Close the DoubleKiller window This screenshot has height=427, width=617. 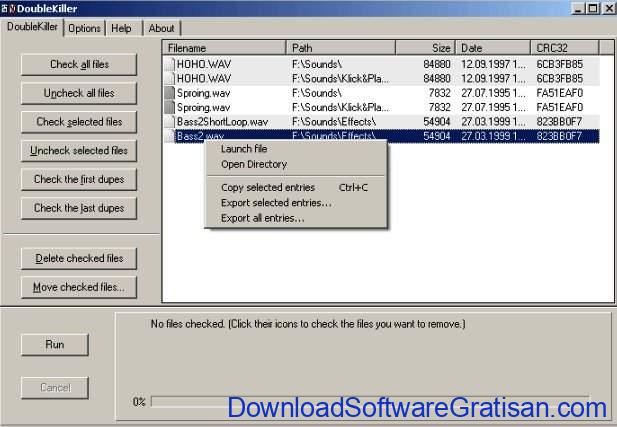609,8
